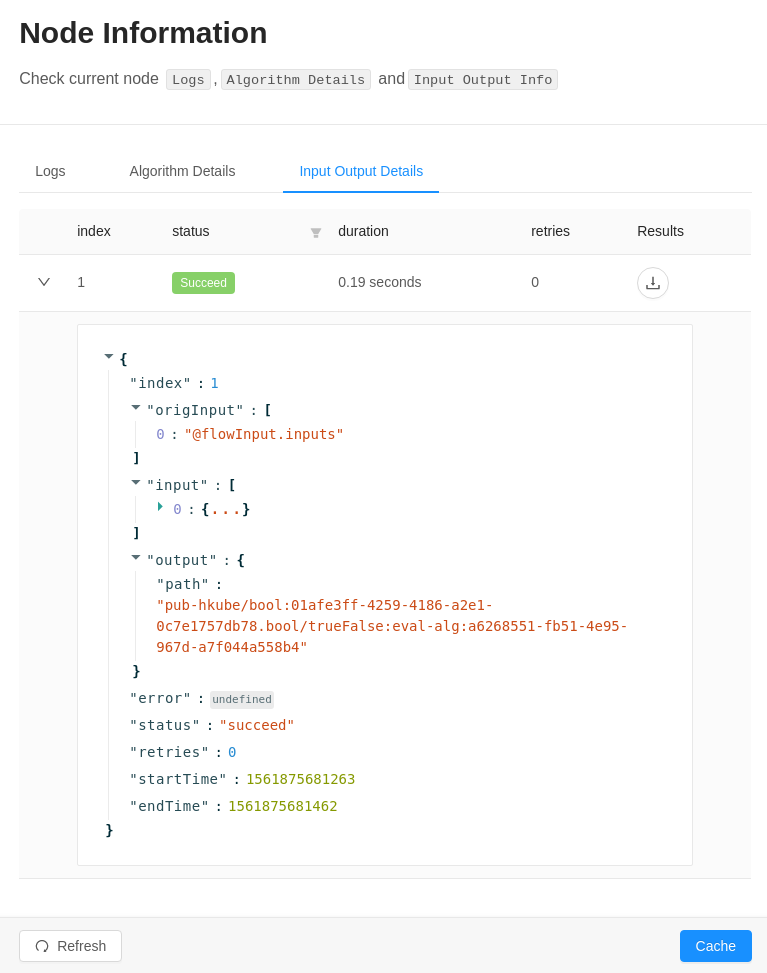This screenshot has width=767, height=973.
Task: Collapse the origInput array node
Action: [x=134, y=407]
